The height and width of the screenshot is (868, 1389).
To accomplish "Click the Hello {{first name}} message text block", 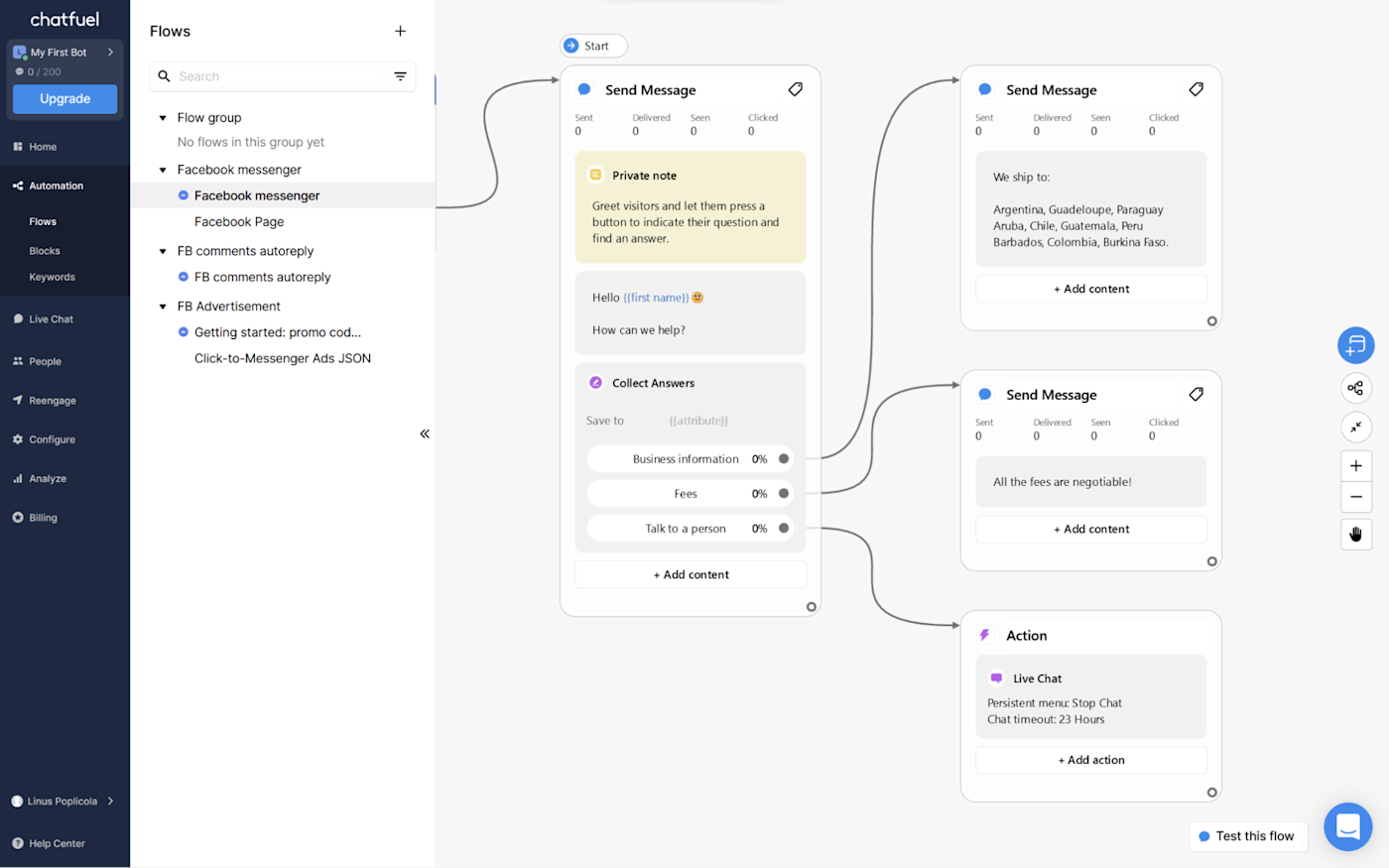I will click(x=691, y=313).
